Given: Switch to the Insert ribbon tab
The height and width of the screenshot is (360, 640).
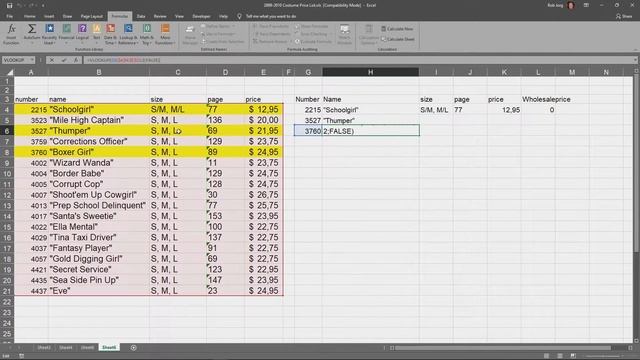Looking at the screenshot, I should pos(49,16).
